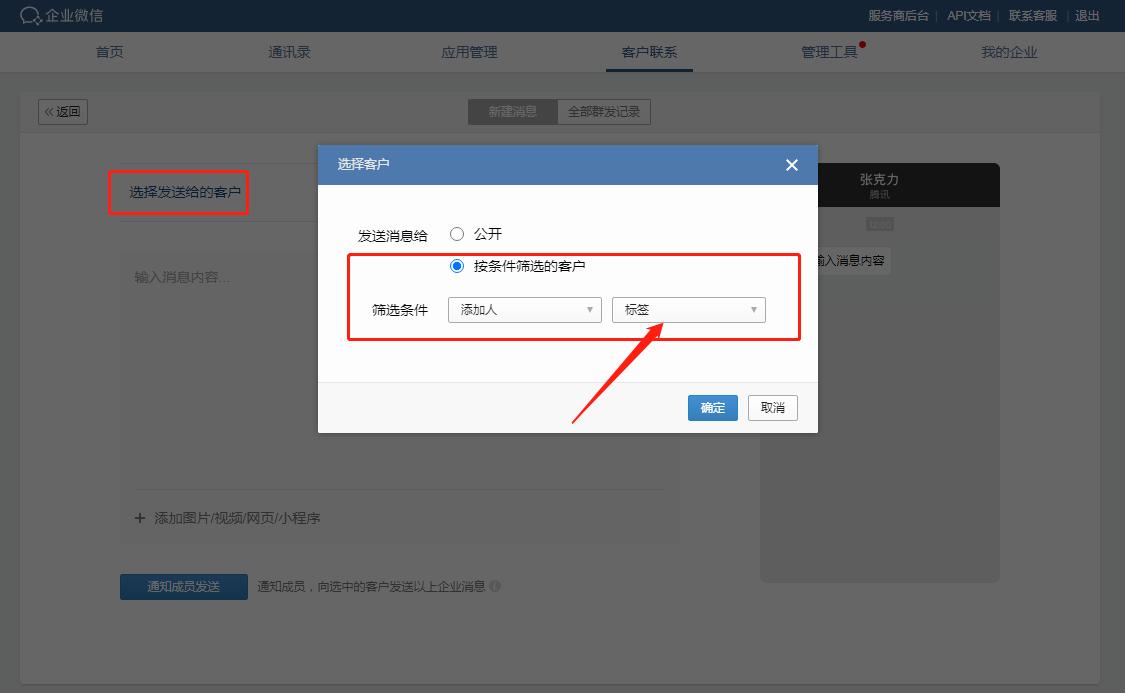1125x693 pixels.
Task: Click the 《返回 back button
Action: 62,111
